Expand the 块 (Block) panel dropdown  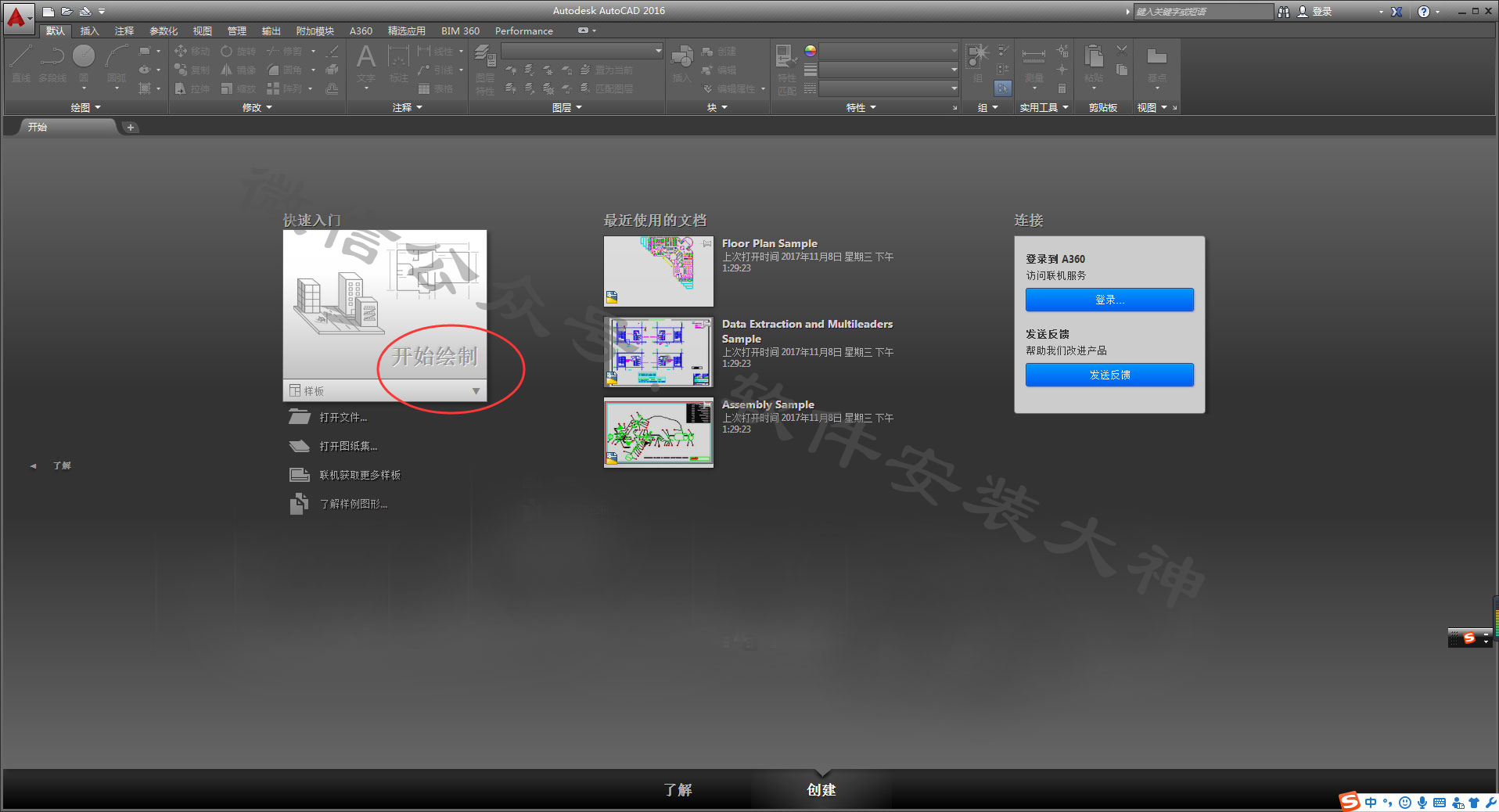coord(717,108)
